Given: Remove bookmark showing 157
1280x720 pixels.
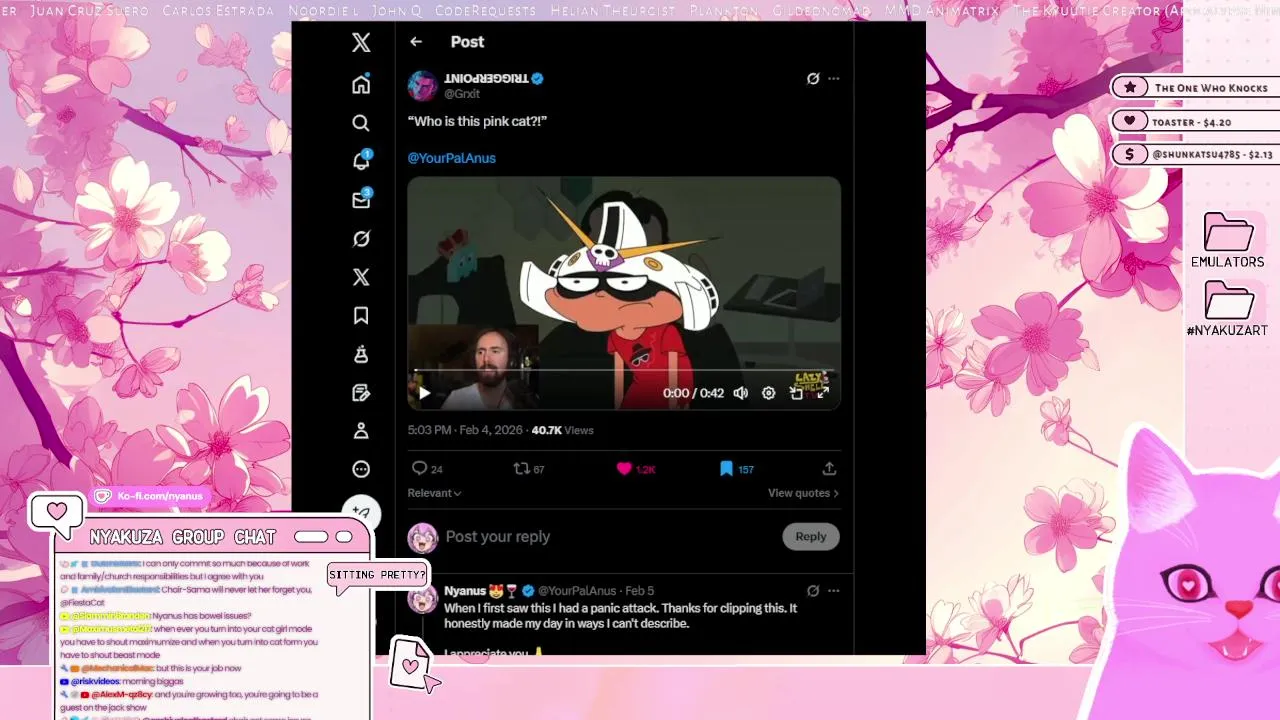Looking at the screenshot, I should 737,468.
